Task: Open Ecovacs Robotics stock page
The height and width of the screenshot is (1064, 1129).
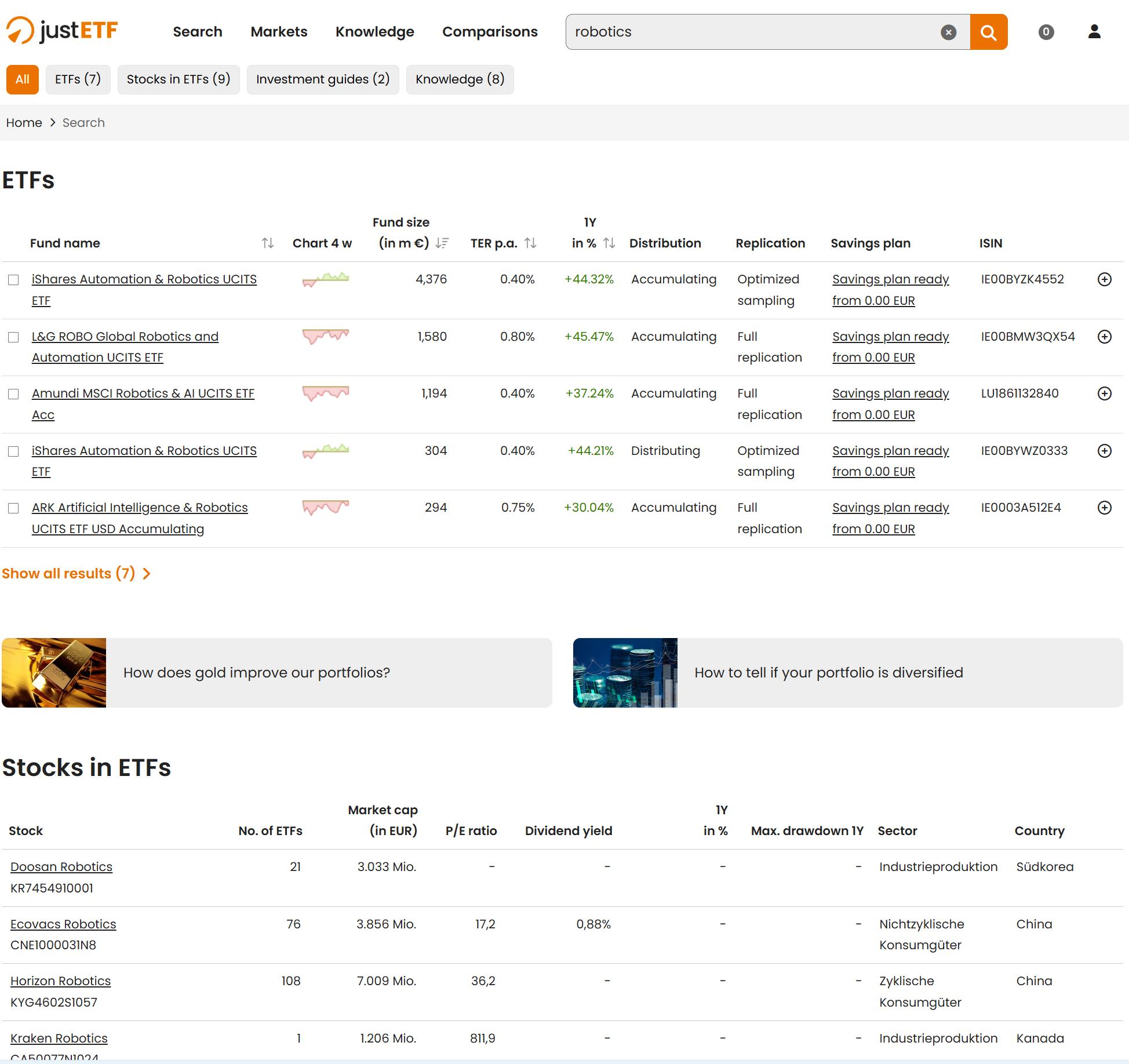Action: (x=63, y=924)
